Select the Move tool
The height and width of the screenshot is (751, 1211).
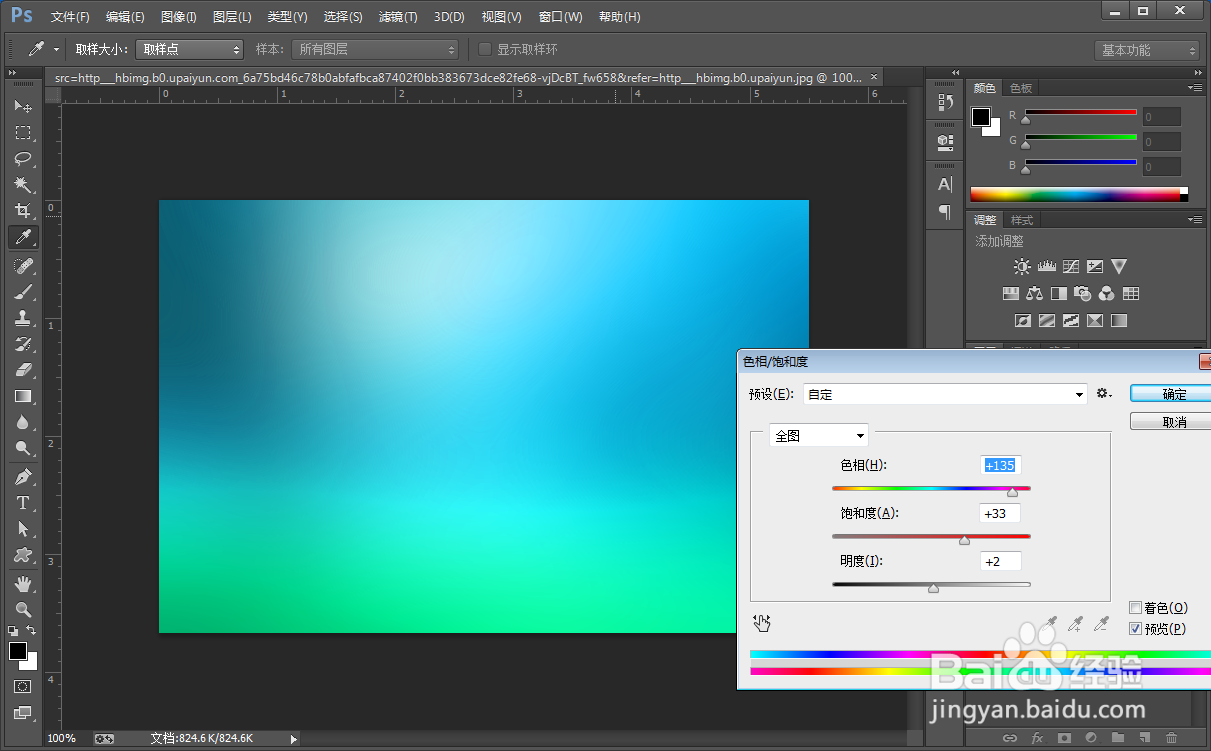23,107
